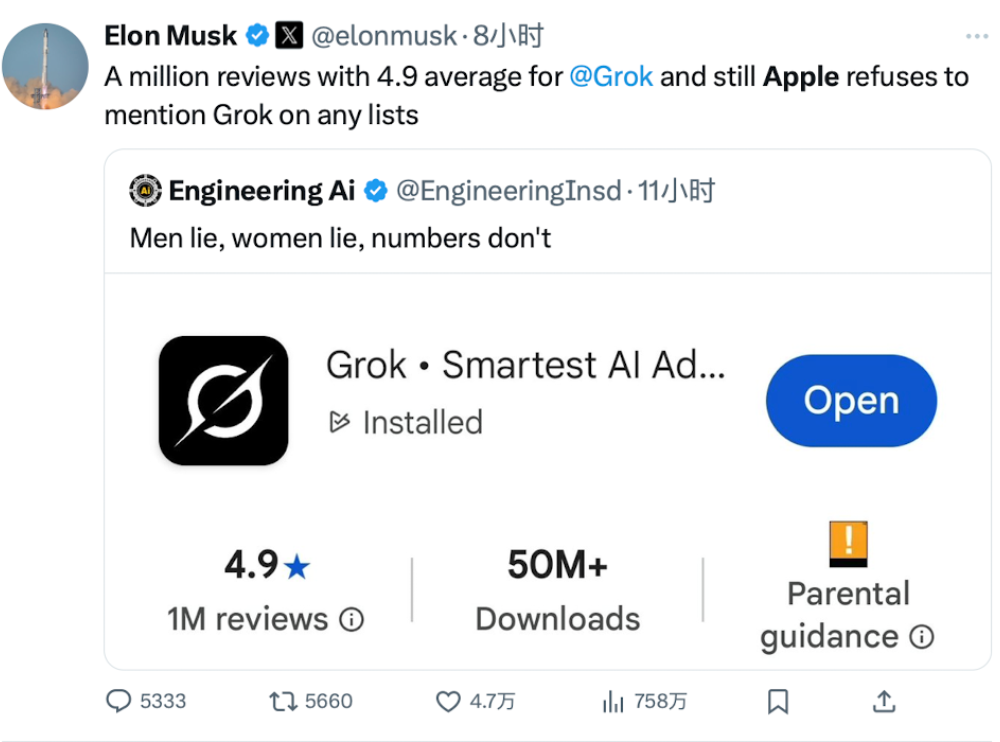View analytics via the bar chart icon
Viewport: 1000px width, 742px height.
613,701
